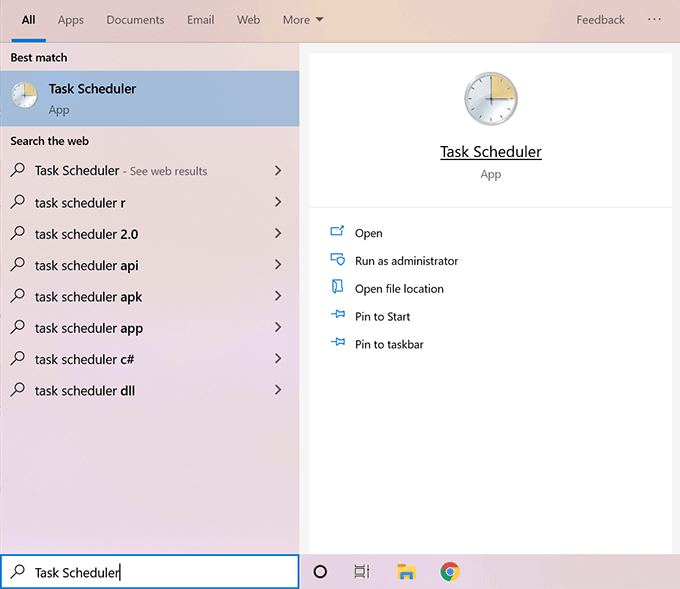
Task: Click search icon beside 'task scheduler app'
Action: (17, 327)
